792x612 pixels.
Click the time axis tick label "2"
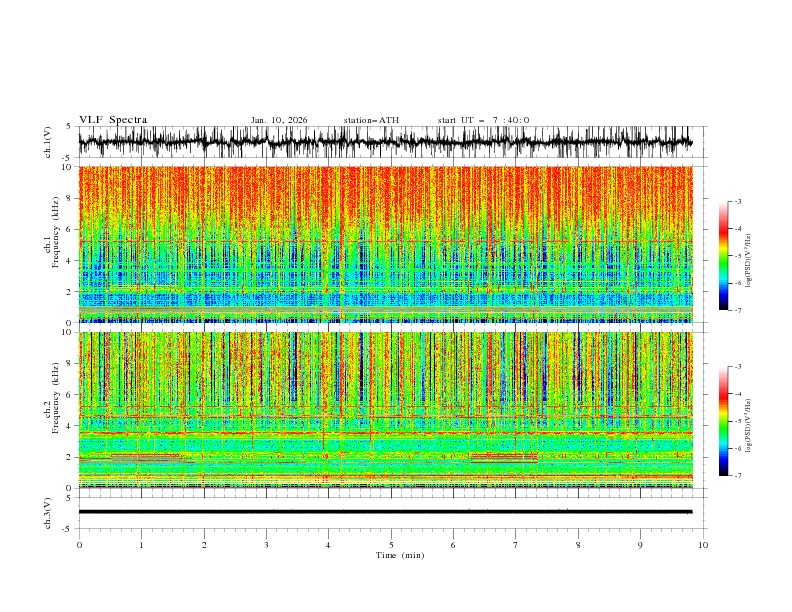pyautogui.click(x=204, y=545)
